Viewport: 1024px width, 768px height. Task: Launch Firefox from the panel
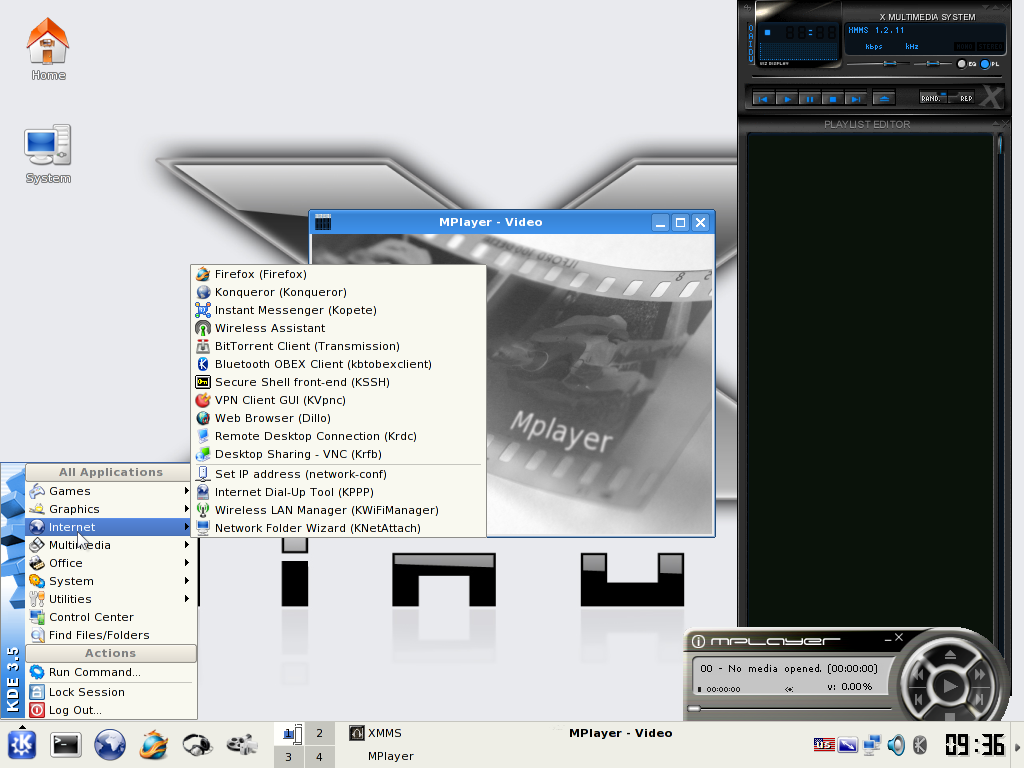click(153, 744)
